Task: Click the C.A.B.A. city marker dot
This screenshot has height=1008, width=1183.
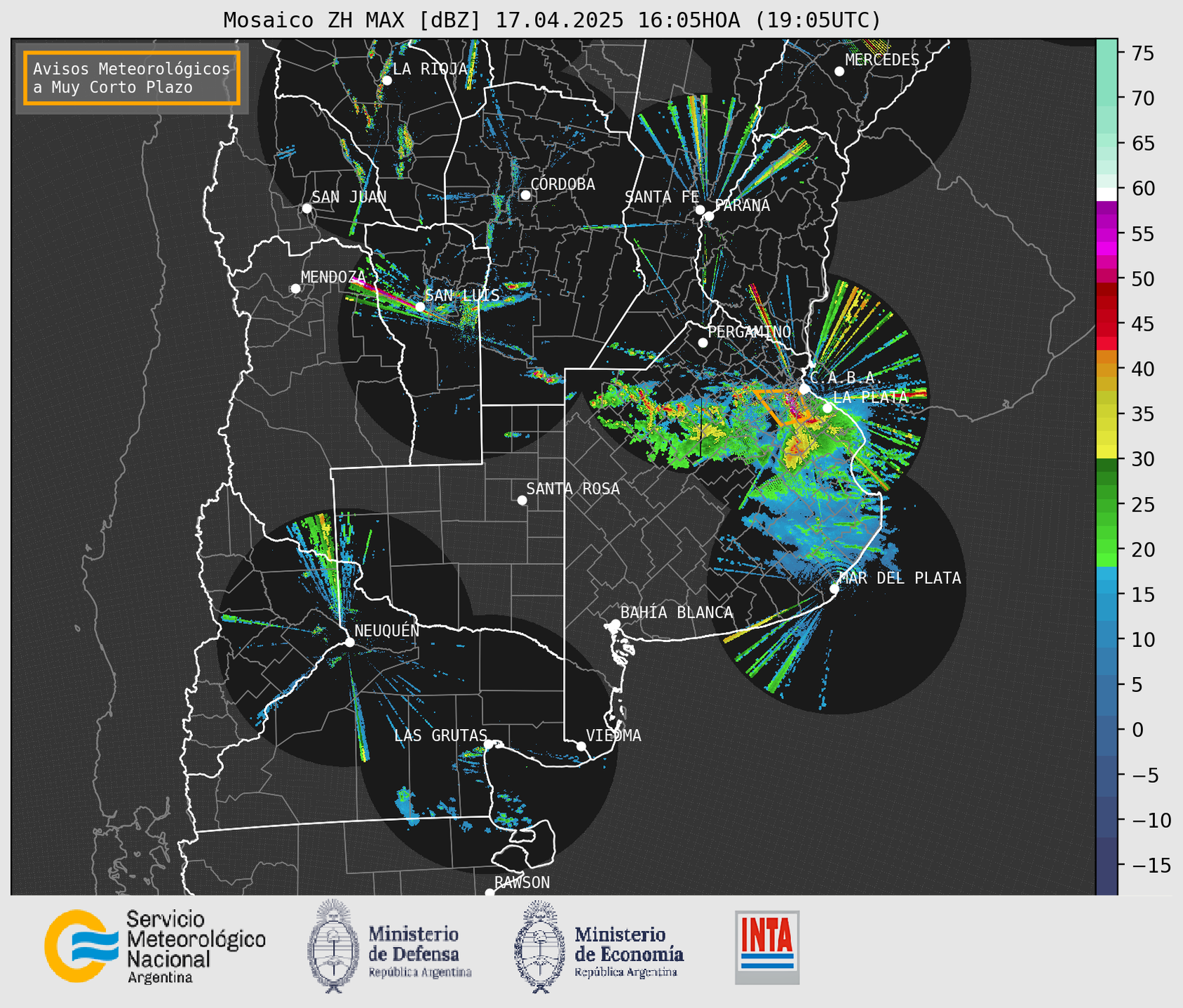Action: pos(804,389)
